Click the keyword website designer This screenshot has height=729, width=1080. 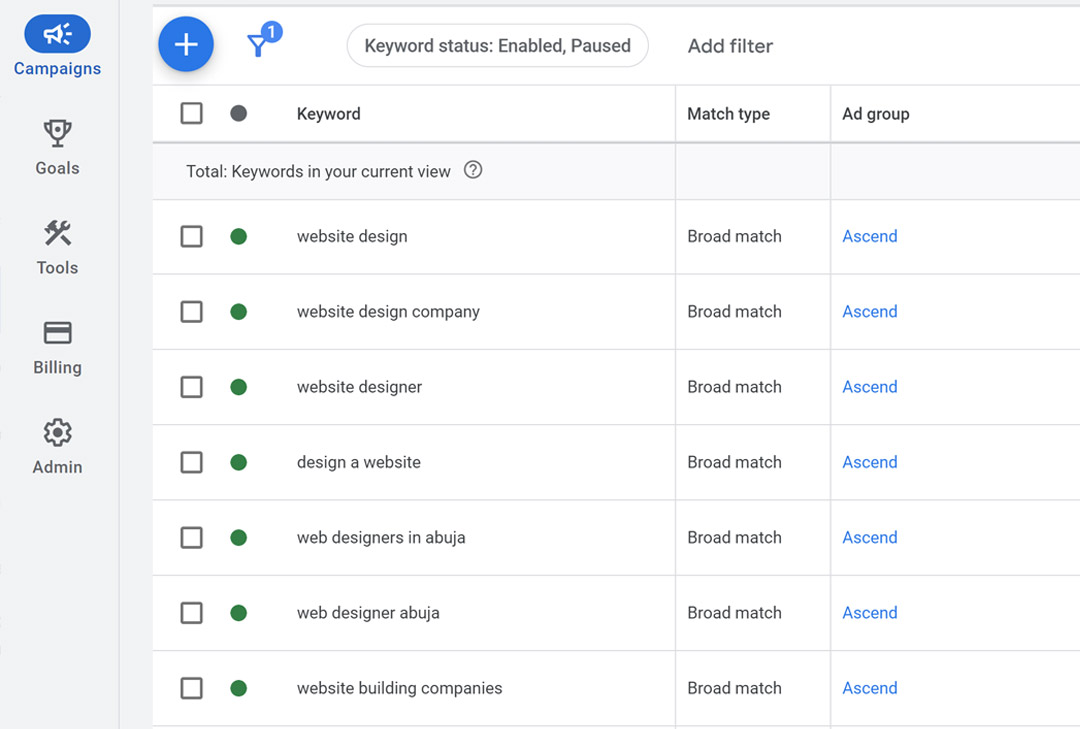coord(360,387)
